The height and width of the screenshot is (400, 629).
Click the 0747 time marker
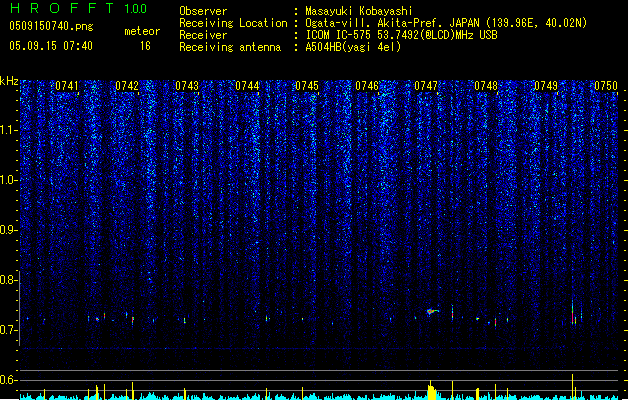tap(426, 86)
